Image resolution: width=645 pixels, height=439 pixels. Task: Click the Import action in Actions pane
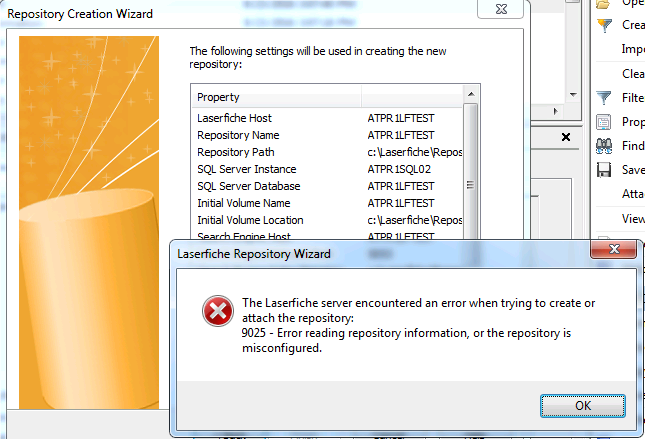tap(633, 49)
